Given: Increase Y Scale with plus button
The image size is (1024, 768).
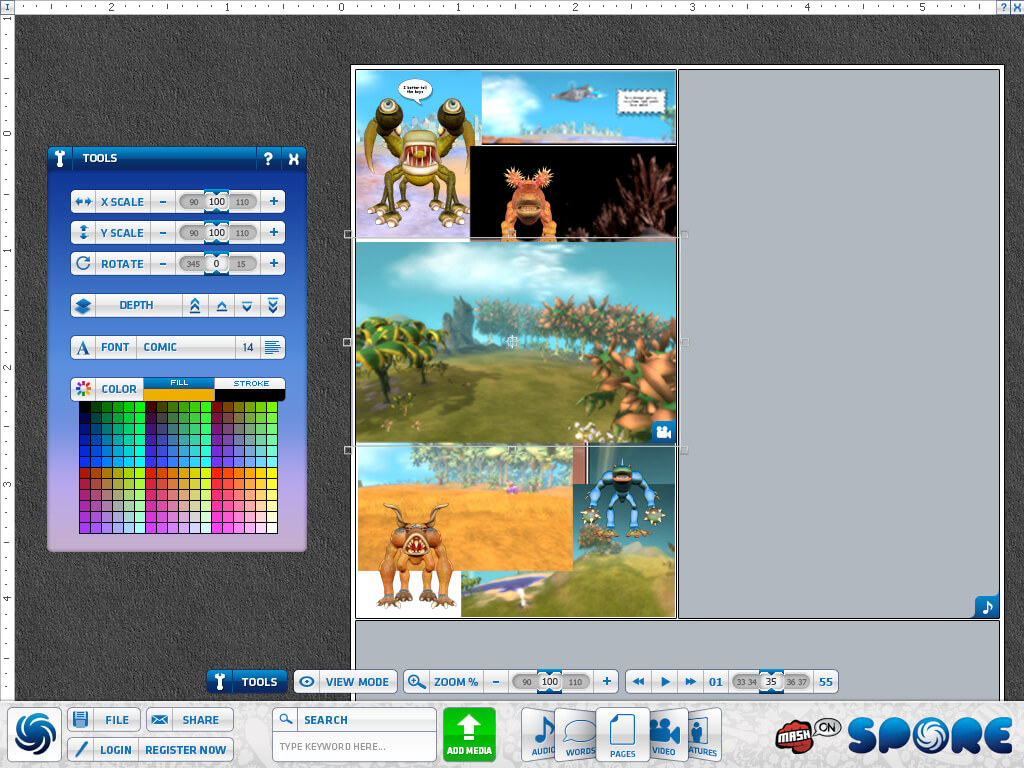Looking at the screenshot, I should click(274, 232).
